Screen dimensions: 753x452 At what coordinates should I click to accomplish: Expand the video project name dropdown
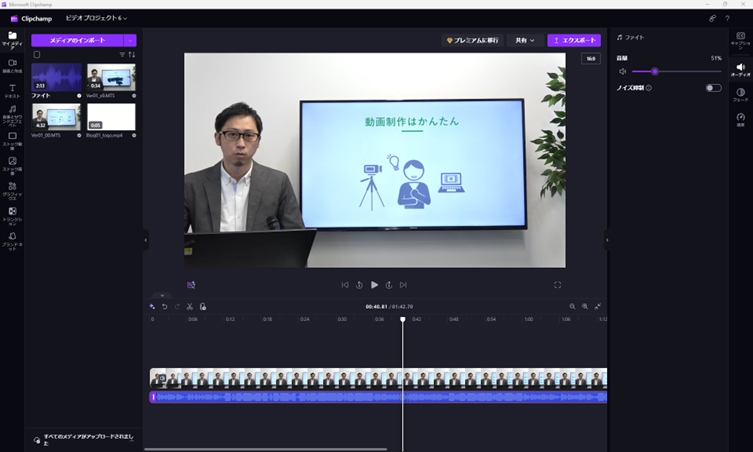click(97, 18)
